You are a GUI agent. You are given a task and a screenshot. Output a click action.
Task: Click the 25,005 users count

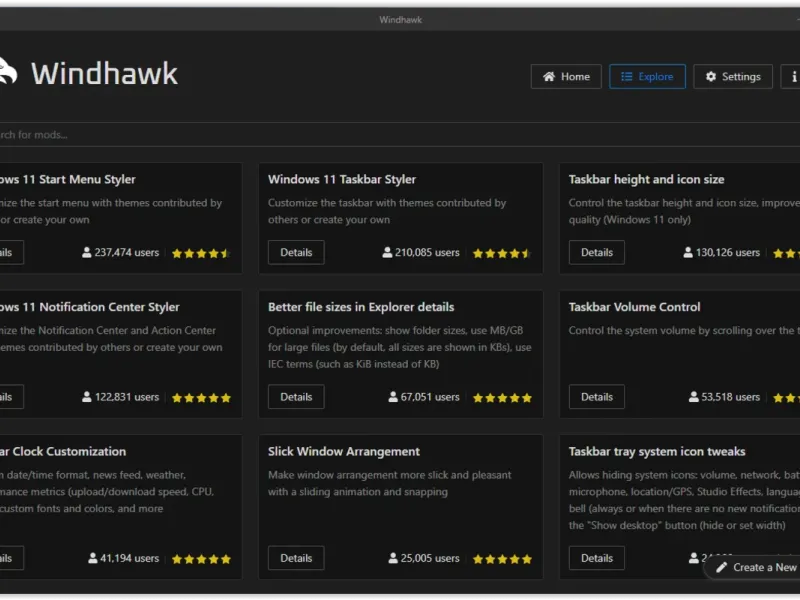click(x=430, y=558)
